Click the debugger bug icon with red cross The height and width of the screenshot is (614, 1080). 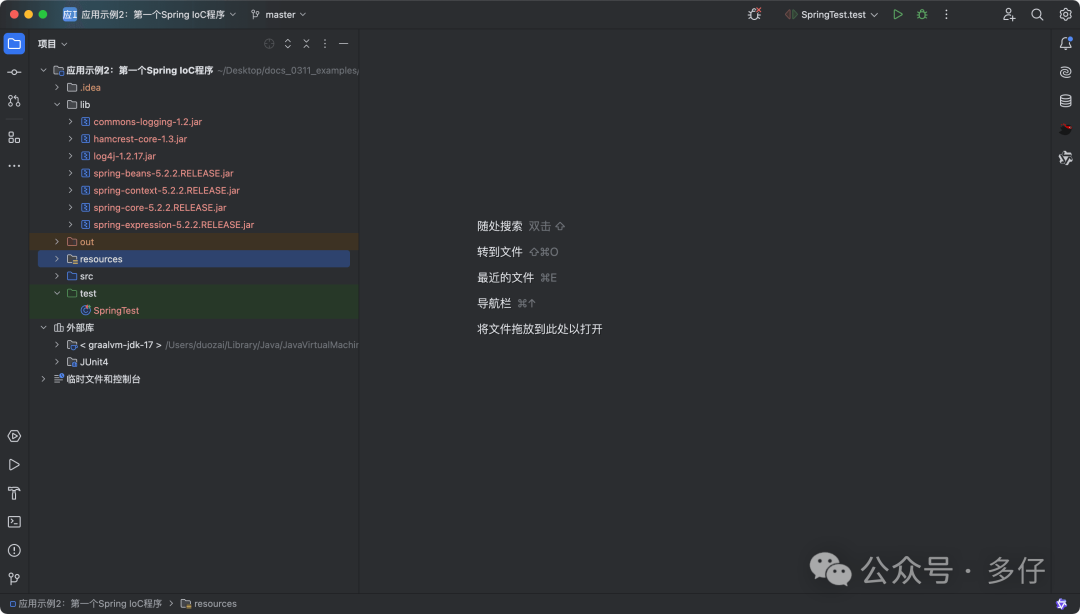tap(754, 14)
